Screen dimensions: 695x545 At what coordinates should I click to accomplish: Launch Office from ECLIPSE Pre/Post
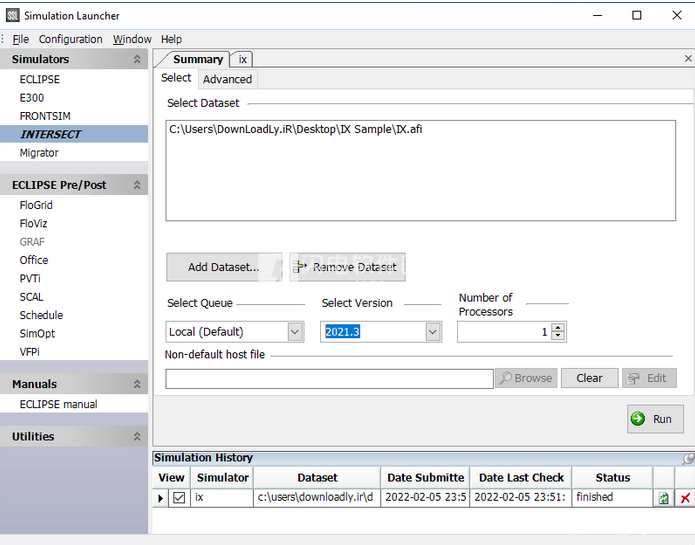34,260
